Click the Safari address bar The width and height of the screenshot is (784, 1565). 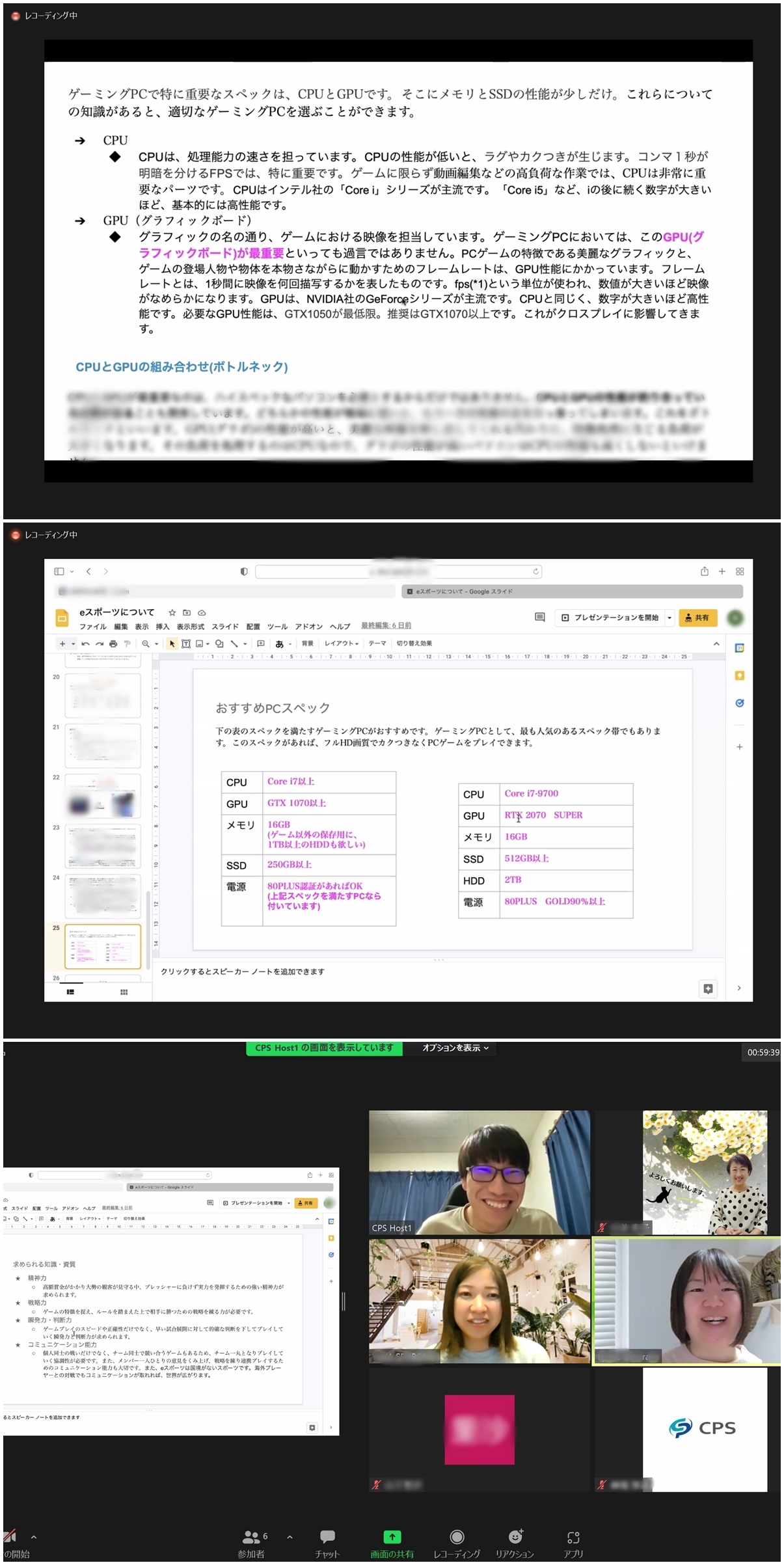(x=399, y=571)
